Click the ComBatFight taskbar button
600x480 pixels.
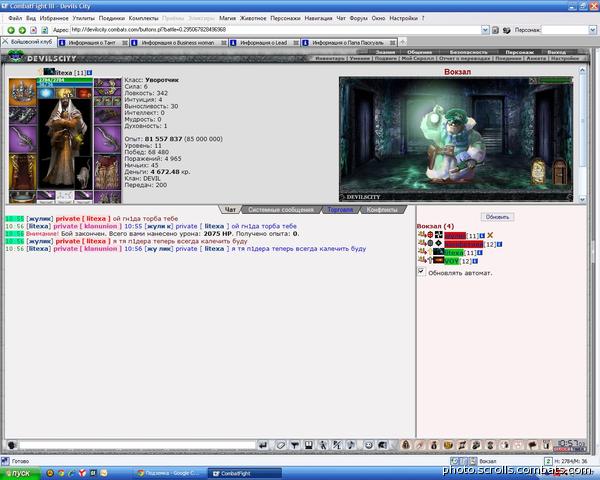(x=245, y=473)
